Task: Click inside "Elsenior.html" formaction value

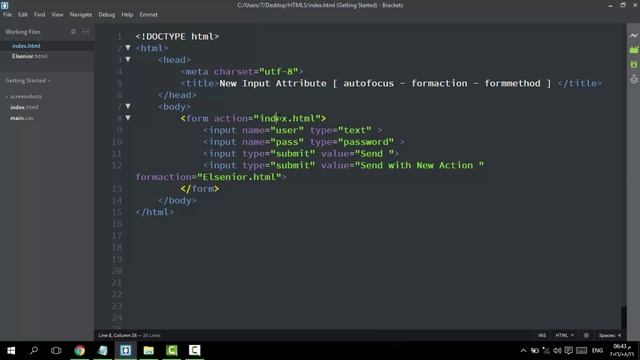Action: click(239, 177)
